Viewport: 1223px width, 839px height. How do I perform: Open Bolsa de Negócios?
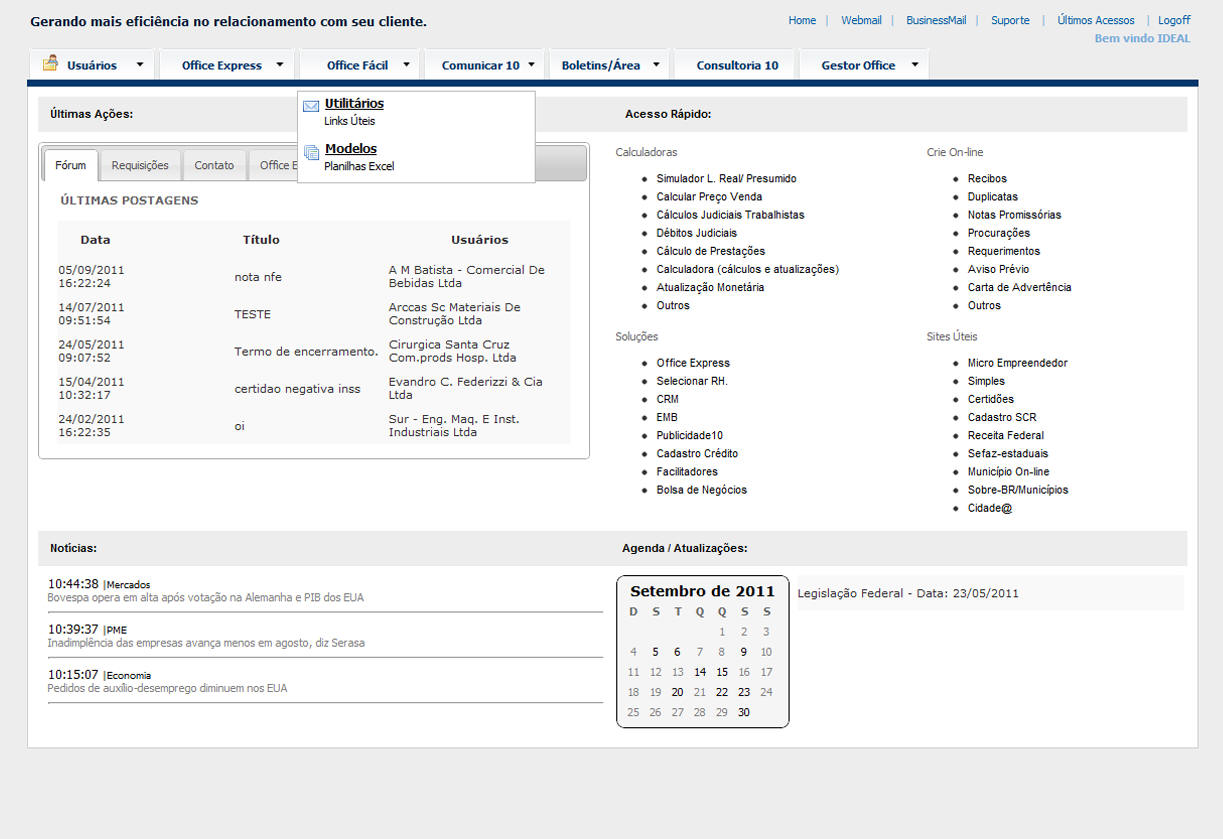[701, 490]
